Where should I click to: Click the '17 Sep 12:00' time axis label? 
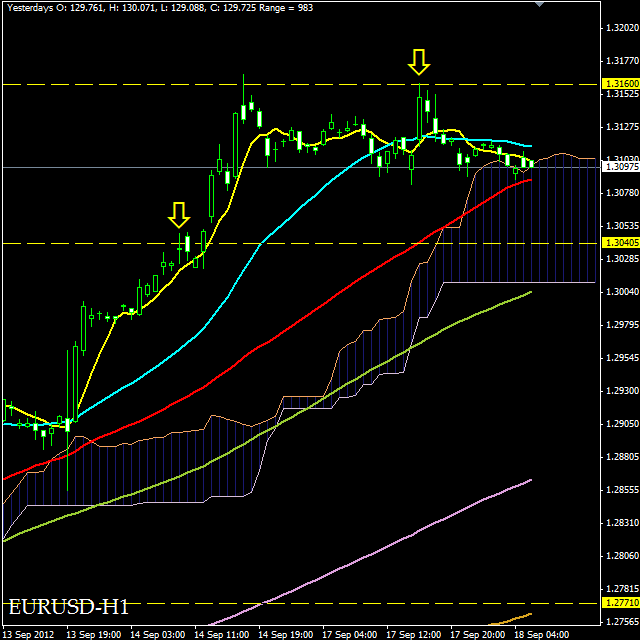(414, 635)
